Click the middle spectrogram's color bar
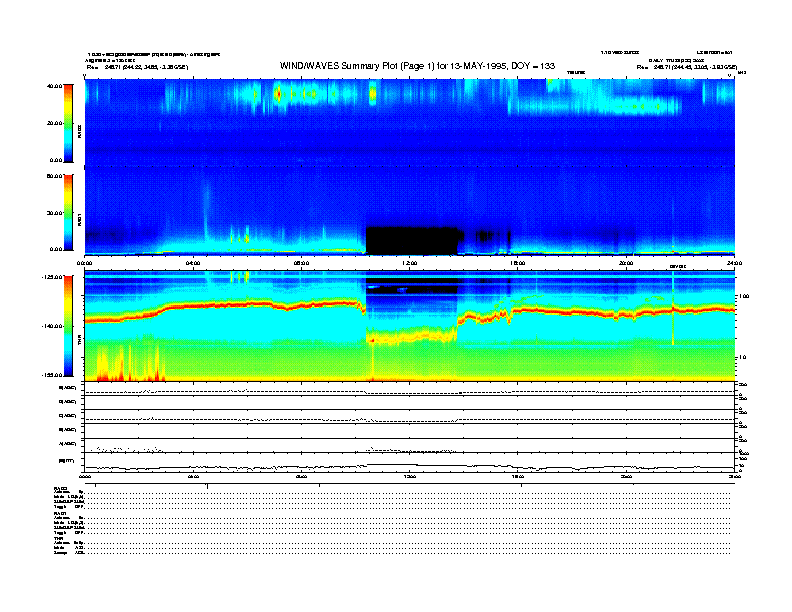 tap(68, 213)
